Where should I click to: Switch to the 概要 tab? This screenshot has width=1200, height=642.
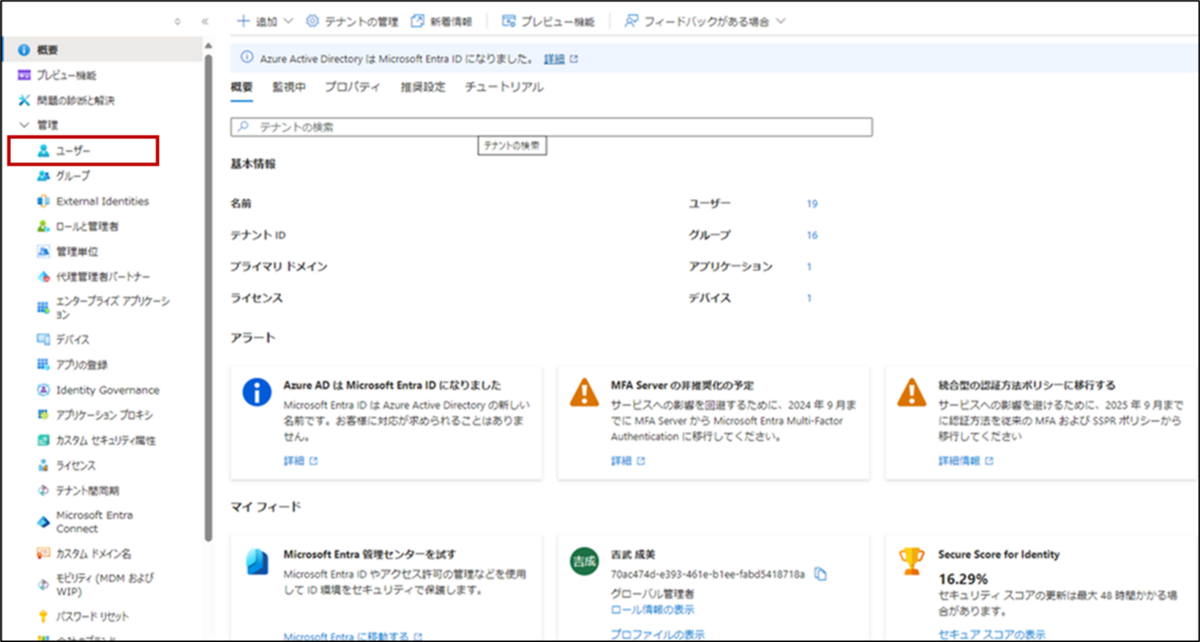click(x=242, y=87)
